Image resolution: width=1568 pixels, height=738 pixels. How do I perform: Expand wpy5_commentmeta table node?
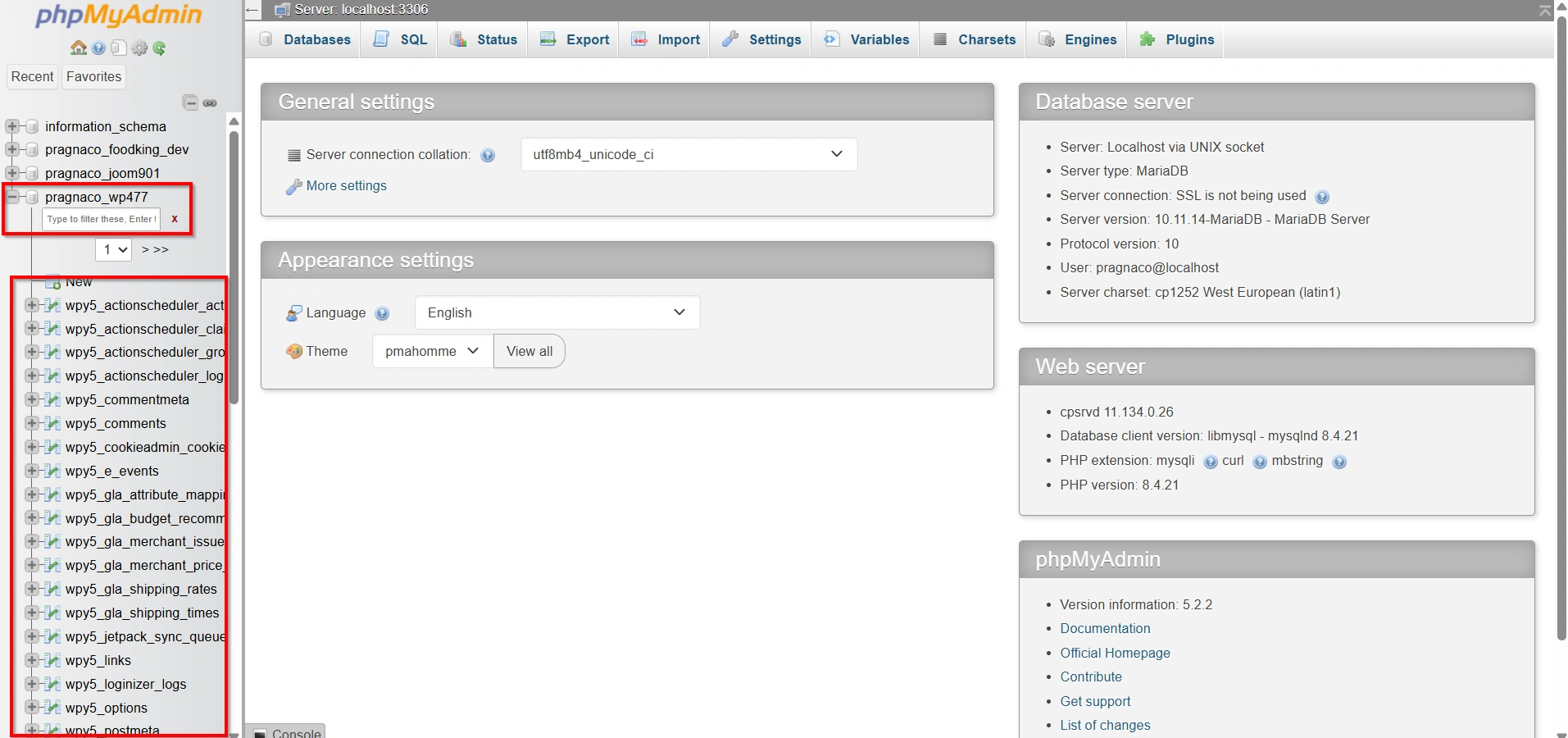[32, 399]
